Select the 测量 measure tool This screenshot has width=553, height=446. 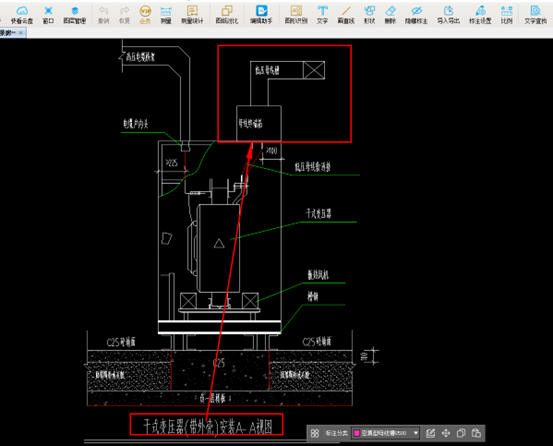click(x=166, y=15)
